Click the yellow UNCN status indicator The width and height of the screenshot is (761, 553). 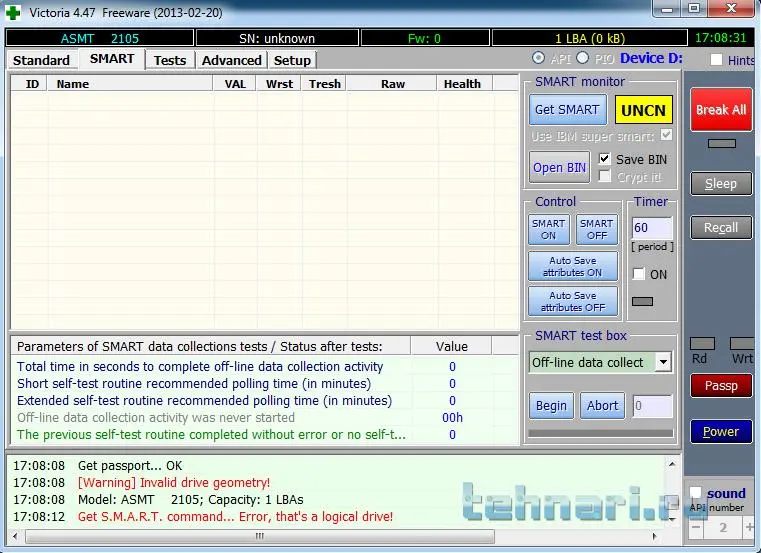pyautogui.click(x=644, y=110)
